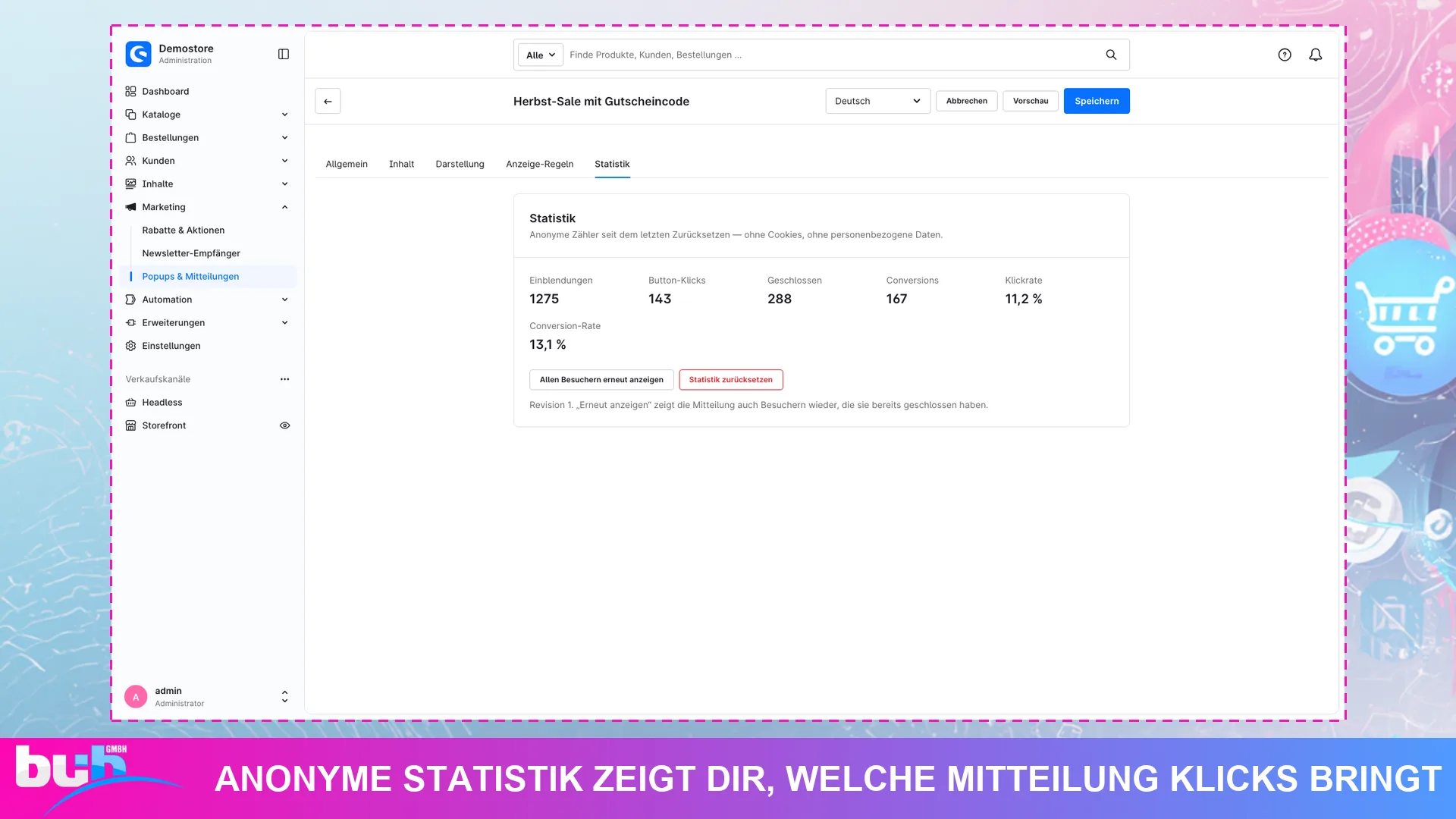Open the Deutsch language dropdown
1456x819 pixels.
point(877,101)
